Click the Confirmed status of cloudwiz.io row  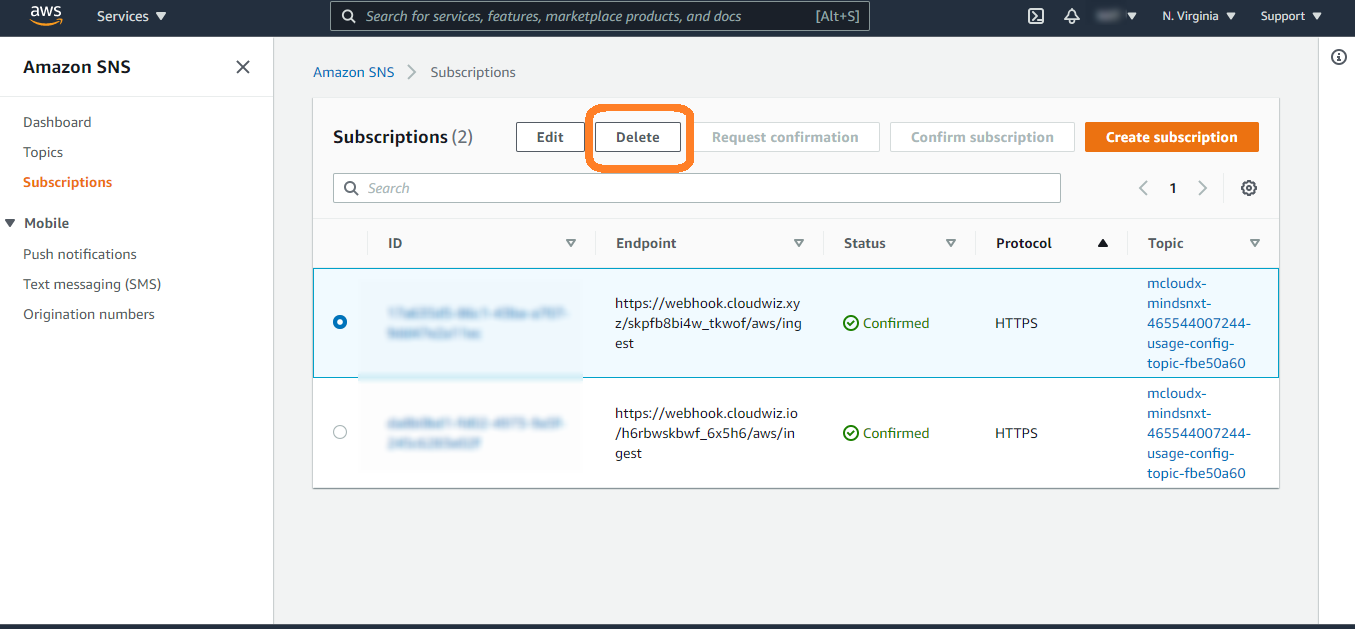pos(886,433)
